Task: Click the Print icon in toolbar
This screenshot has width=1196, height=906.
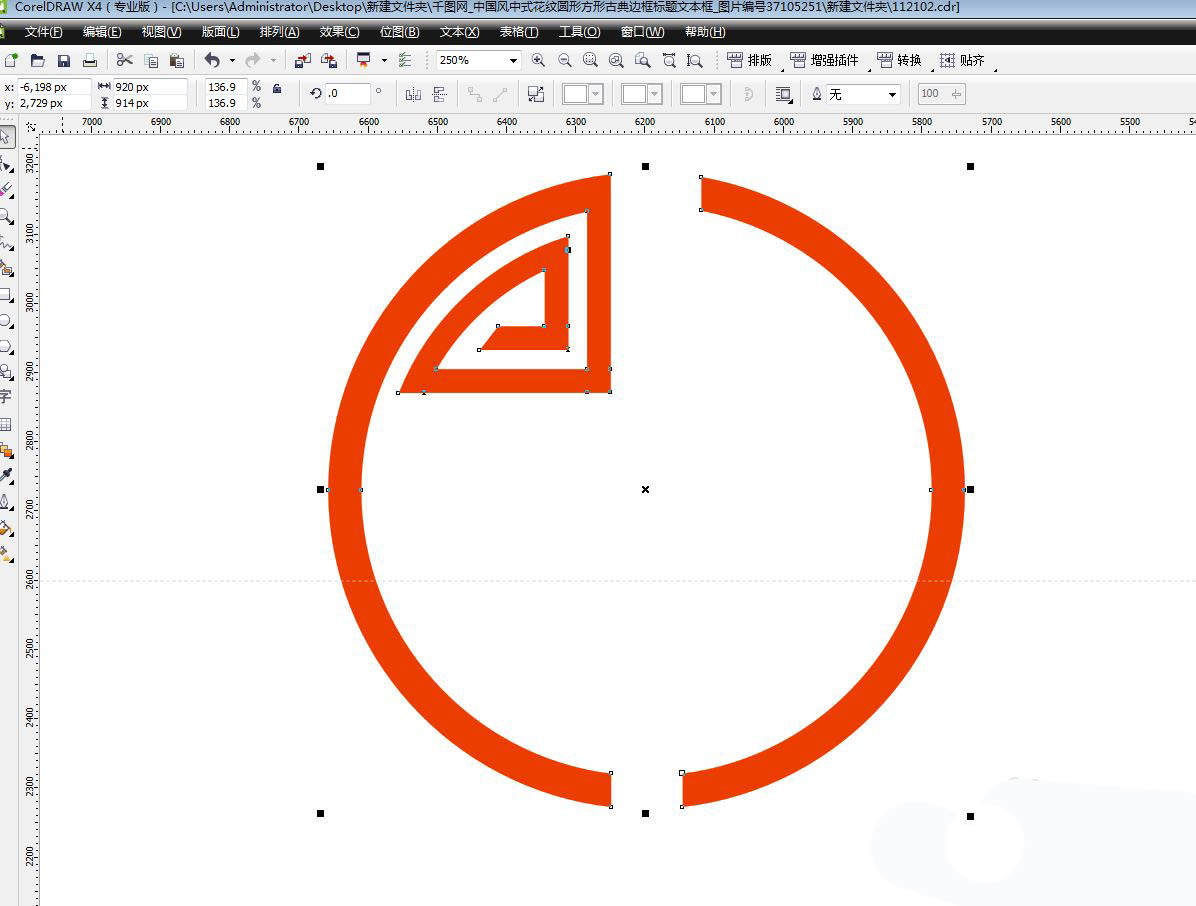Action: pyautogui.click(x=90, y=61)
